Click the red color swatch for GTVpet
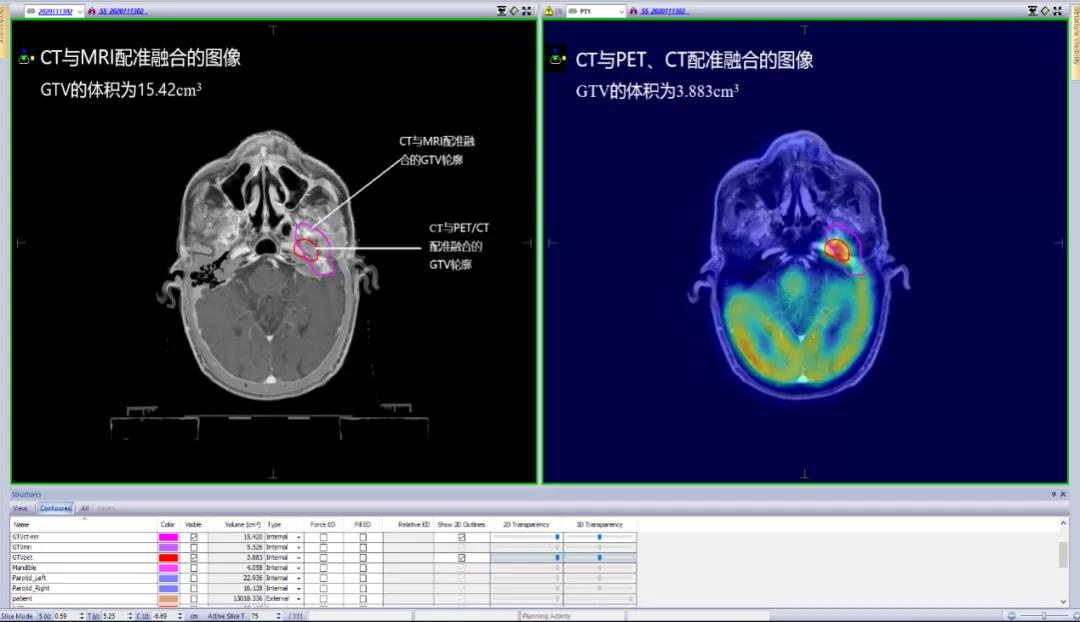 point(168,558)
